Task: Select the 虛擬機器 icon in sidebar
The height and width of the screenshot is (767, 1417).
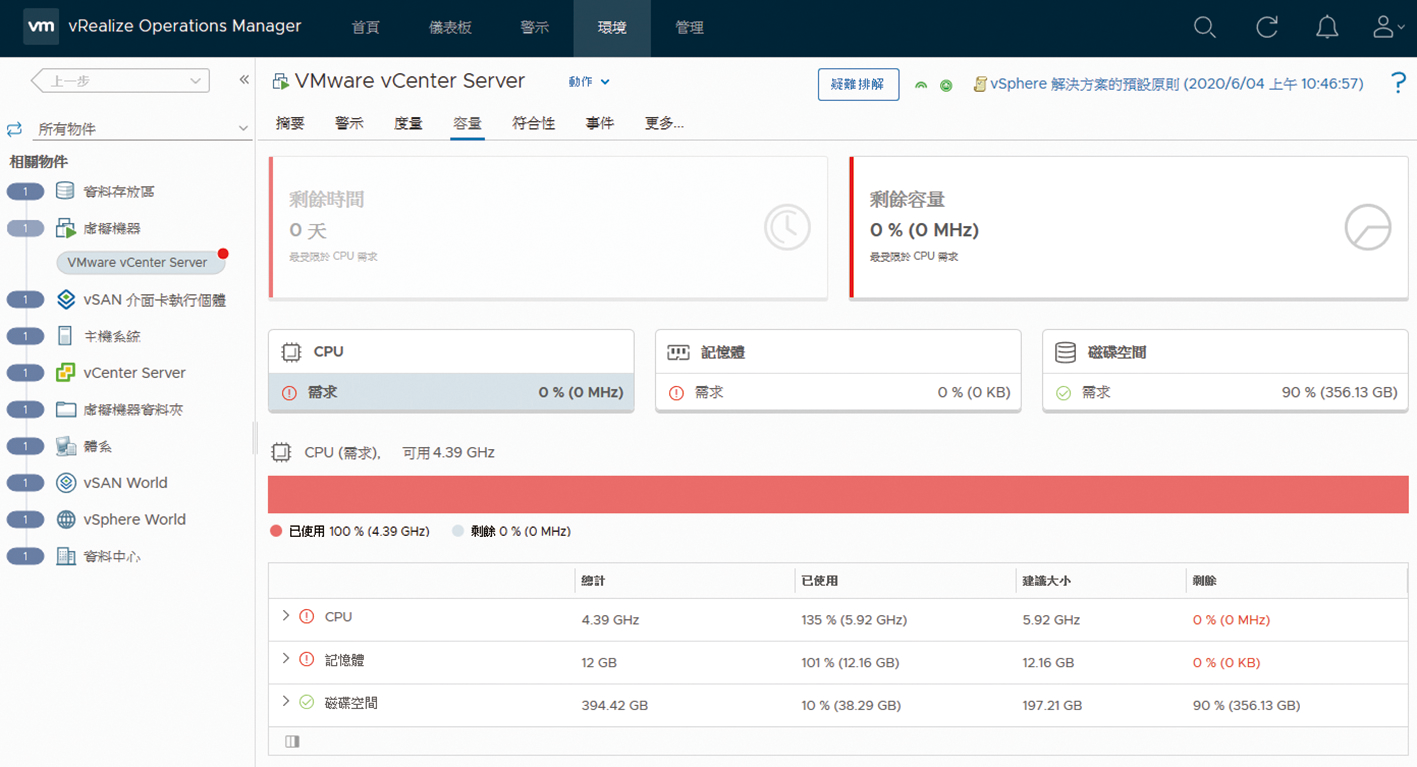Action: click(x=65, y=228)
